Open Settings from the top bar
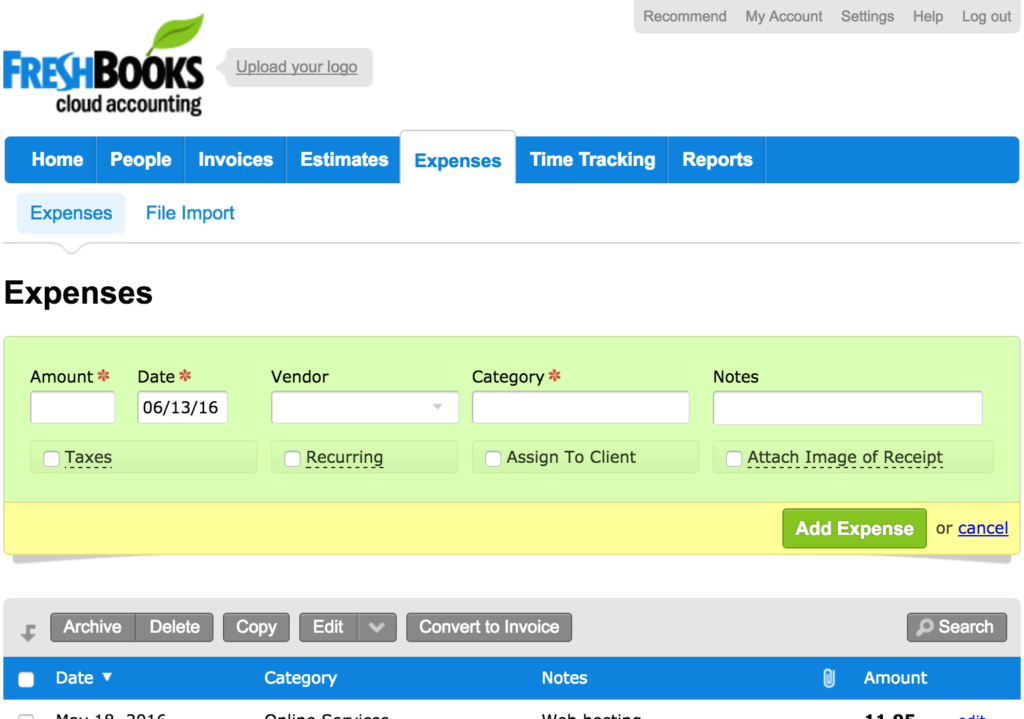This screenshot has width=1024, height=719. click(x=867, y=16)
